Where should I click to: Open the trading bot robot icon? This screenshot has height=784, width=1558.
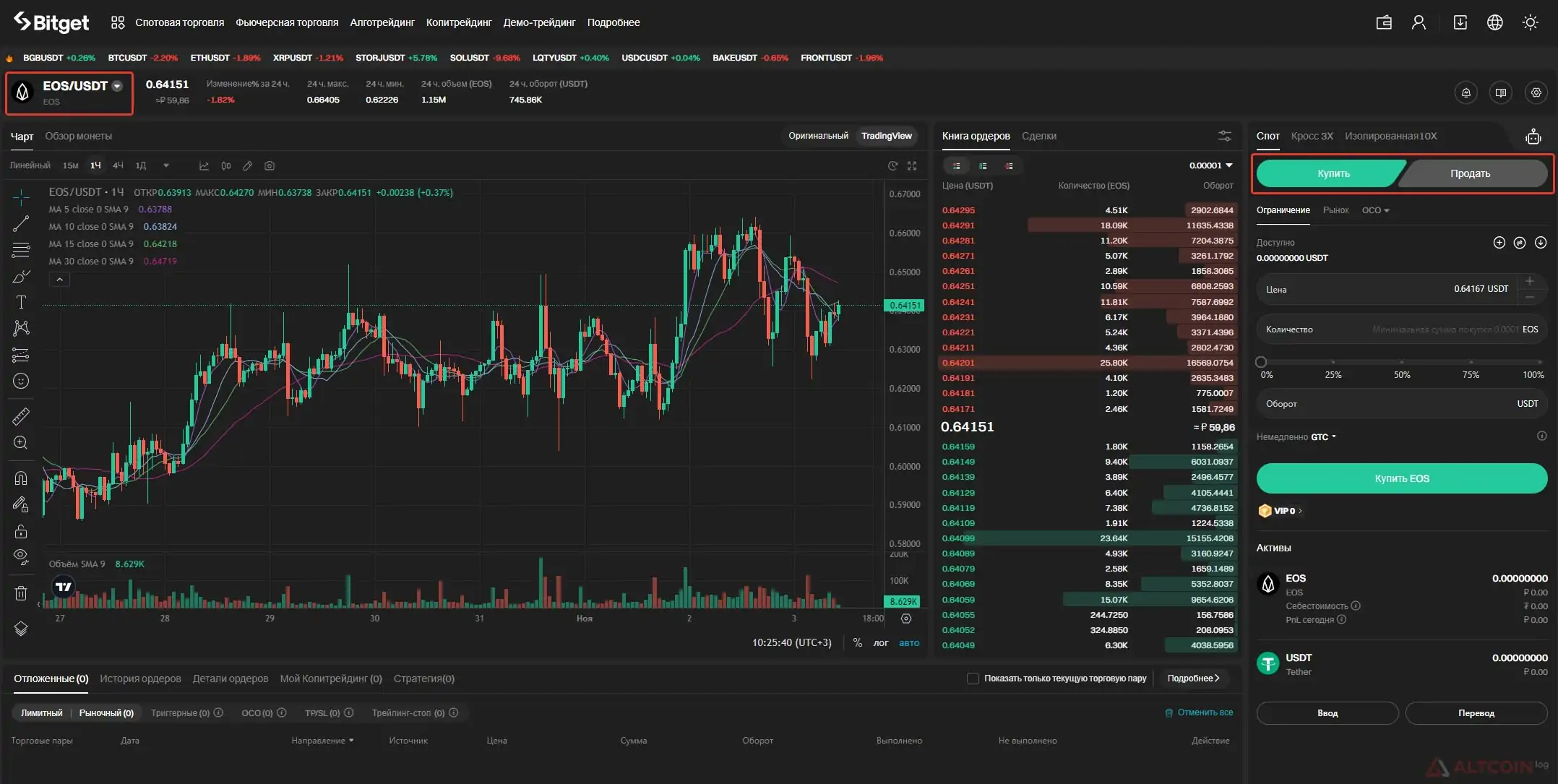[1533, 137]
